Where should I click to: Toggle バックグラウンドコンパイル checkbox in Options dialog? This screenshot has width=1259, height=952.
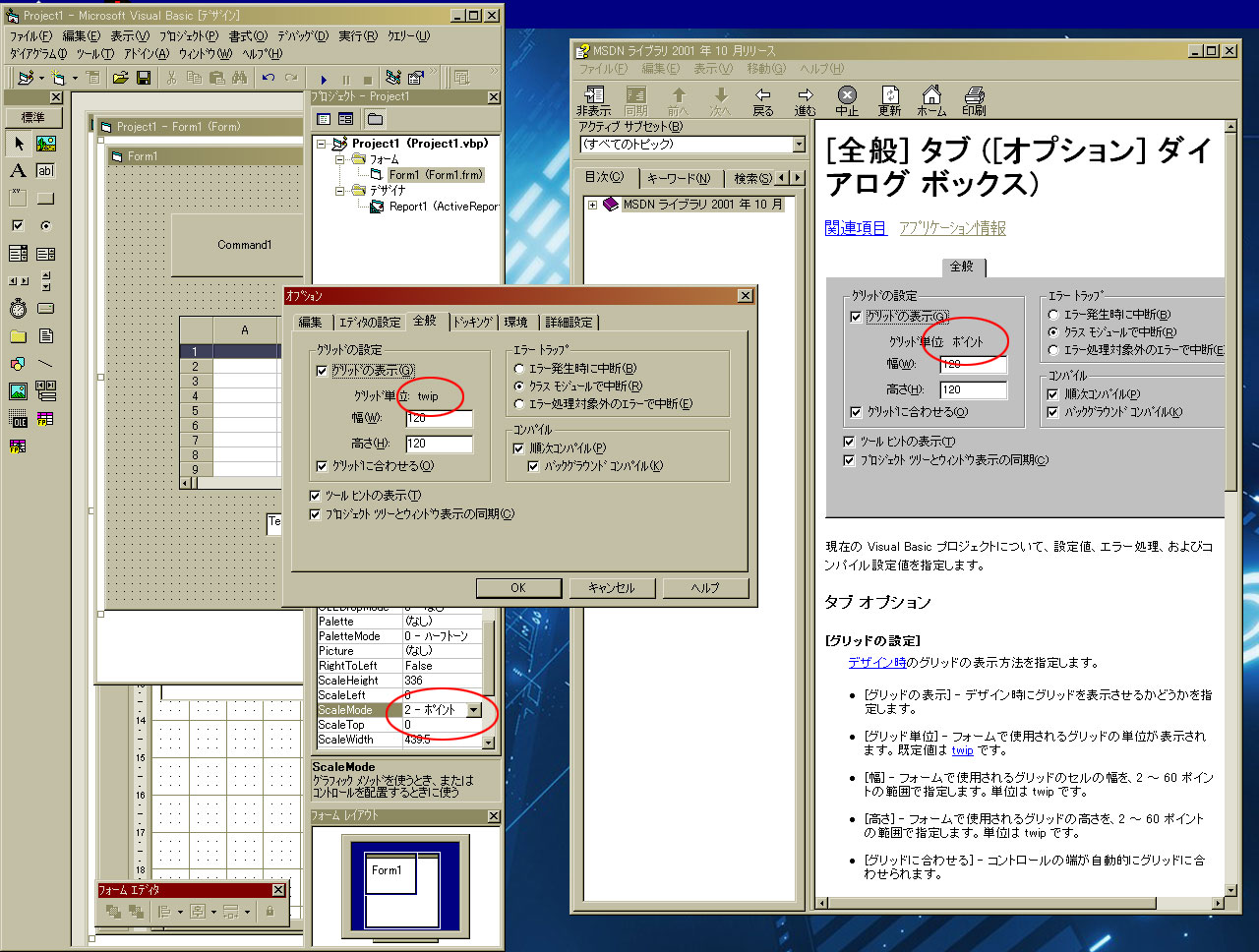click(x=534, y=466)
